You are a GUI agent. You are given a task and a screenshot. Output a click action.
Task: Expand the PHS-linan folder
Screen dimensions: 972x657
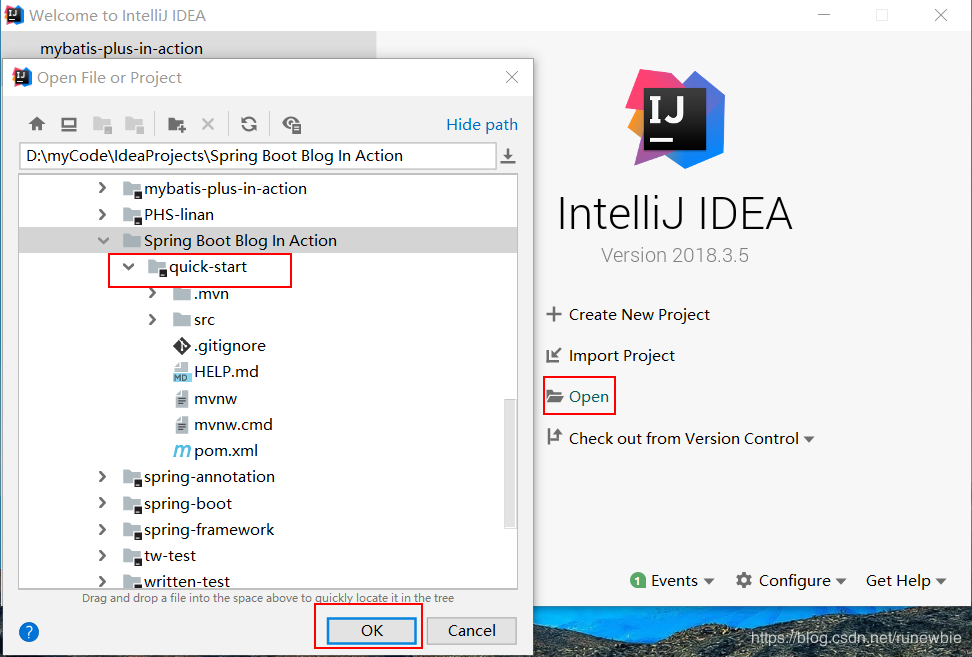click(x=103, y=214)
